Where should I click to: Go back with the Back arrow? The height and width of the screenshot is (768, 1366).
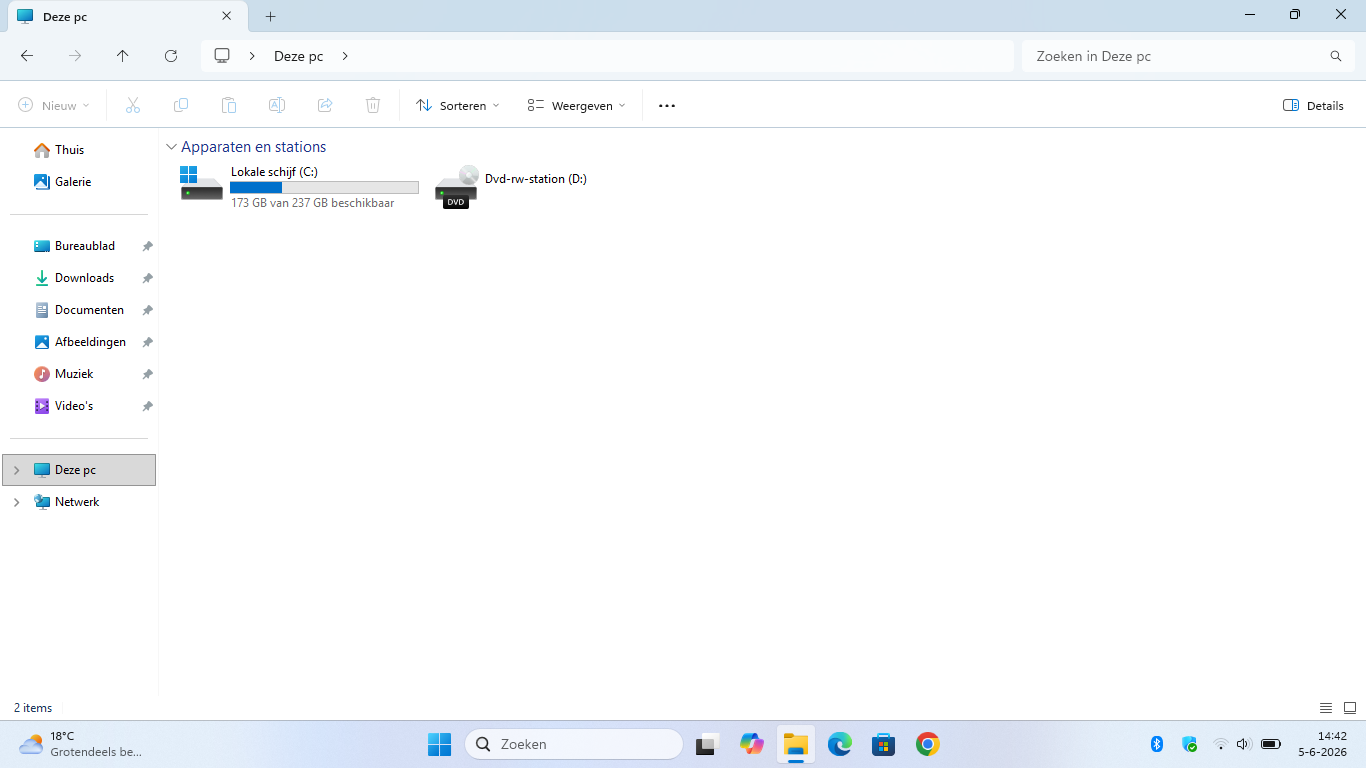point(27,56)
